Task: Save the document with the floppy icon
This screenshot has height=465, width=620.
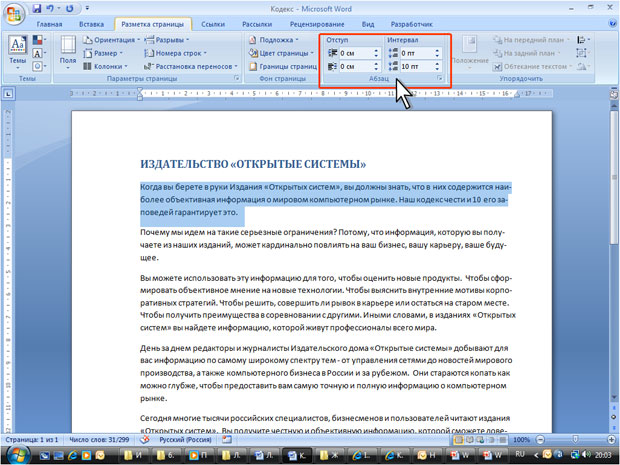Action: pyautogui.click(x=37, y=8)
